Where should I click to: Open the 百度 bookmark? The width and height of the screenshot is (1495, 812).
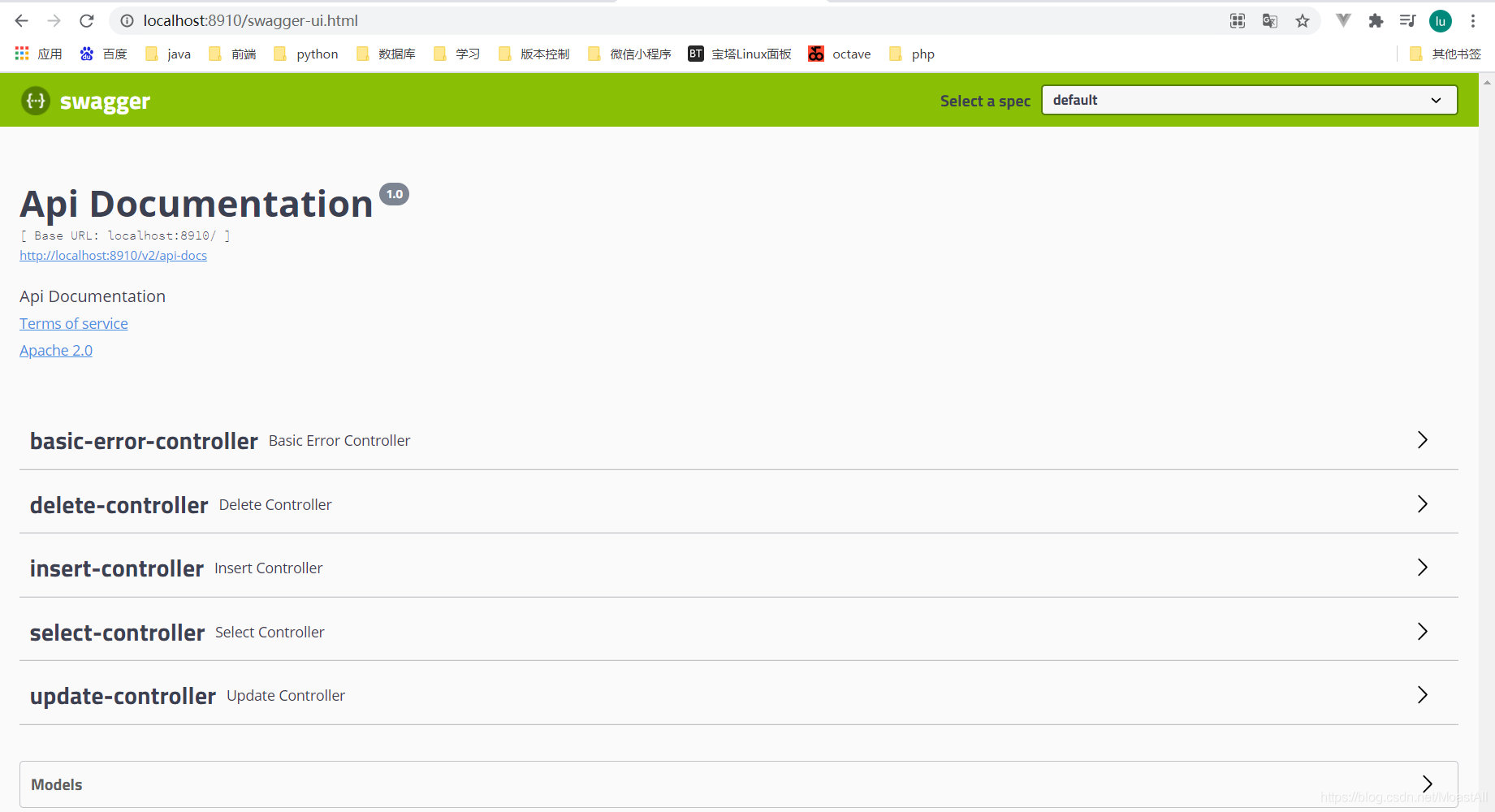(103, 54)
